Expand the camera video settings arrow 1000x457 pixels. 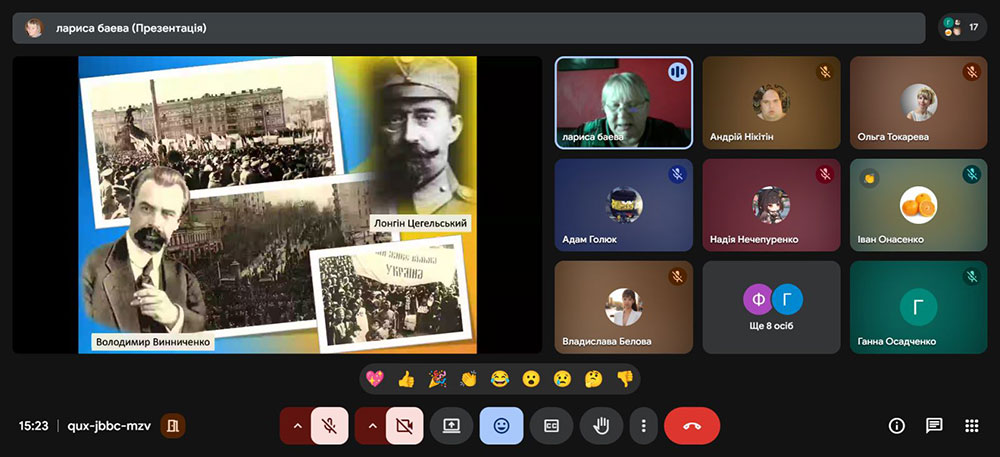click(371, 425)
